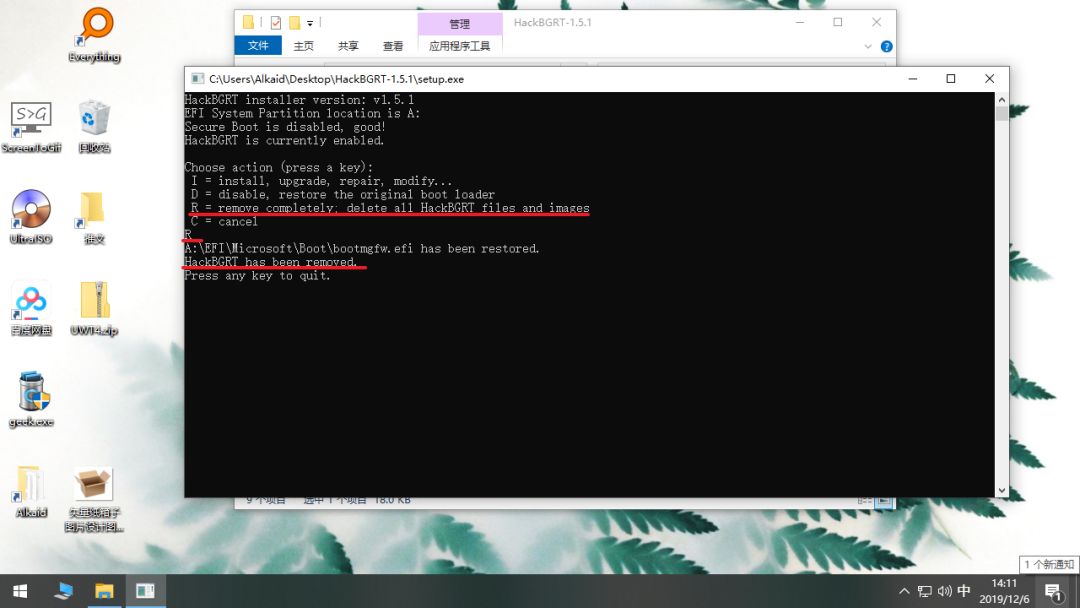1080x608 pixels.
Task: Open the 矢量纸箱子 package icon on desktop
Action: click(x=94, y=499)
